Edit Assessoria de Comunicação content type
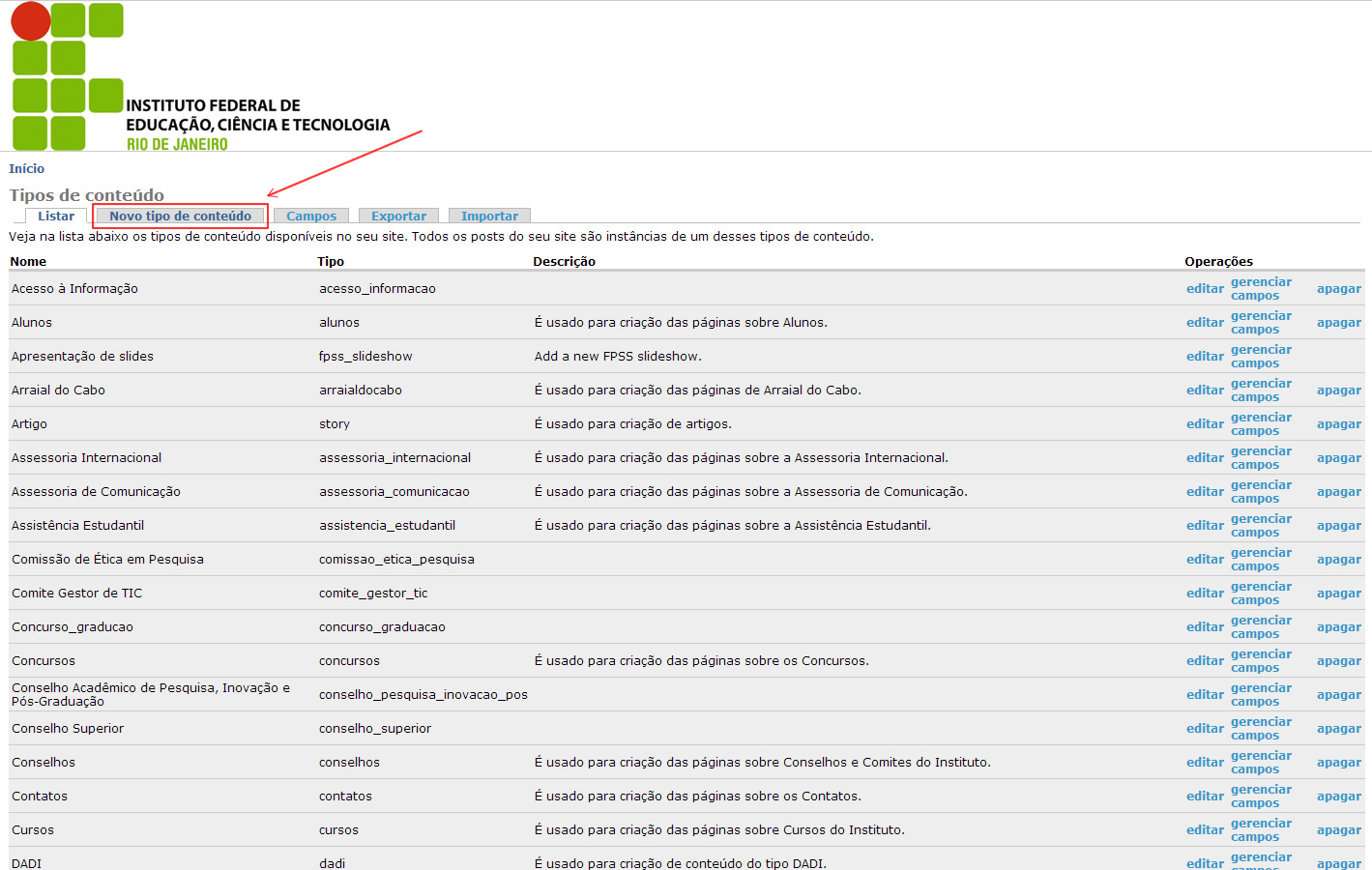The height and width of the screenshot is (870, 1372). [1205, 492]
